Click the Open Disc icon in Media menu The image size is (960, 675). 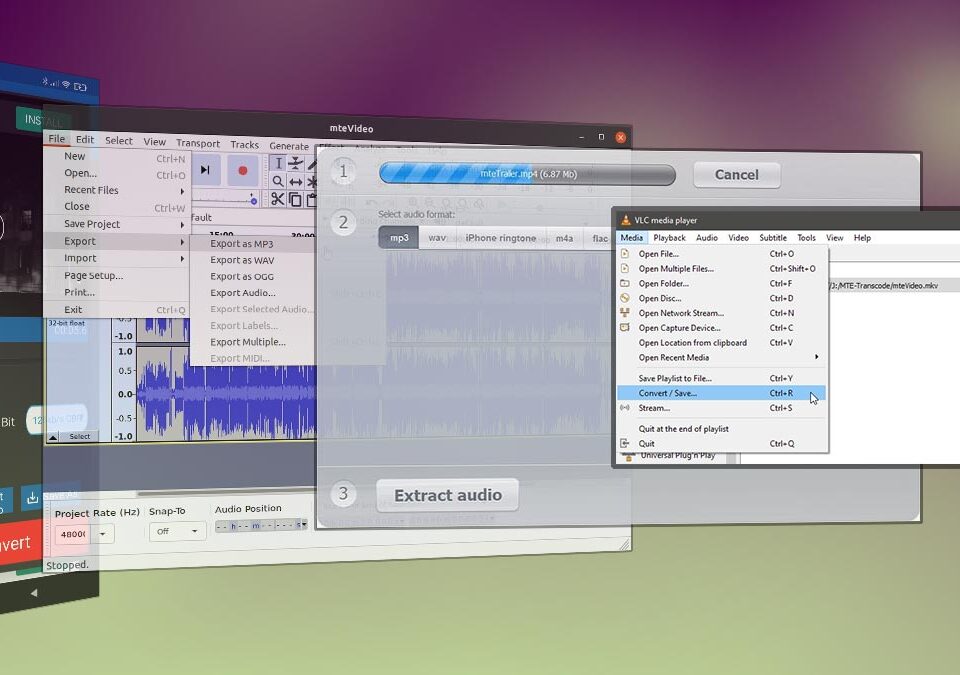625,298
